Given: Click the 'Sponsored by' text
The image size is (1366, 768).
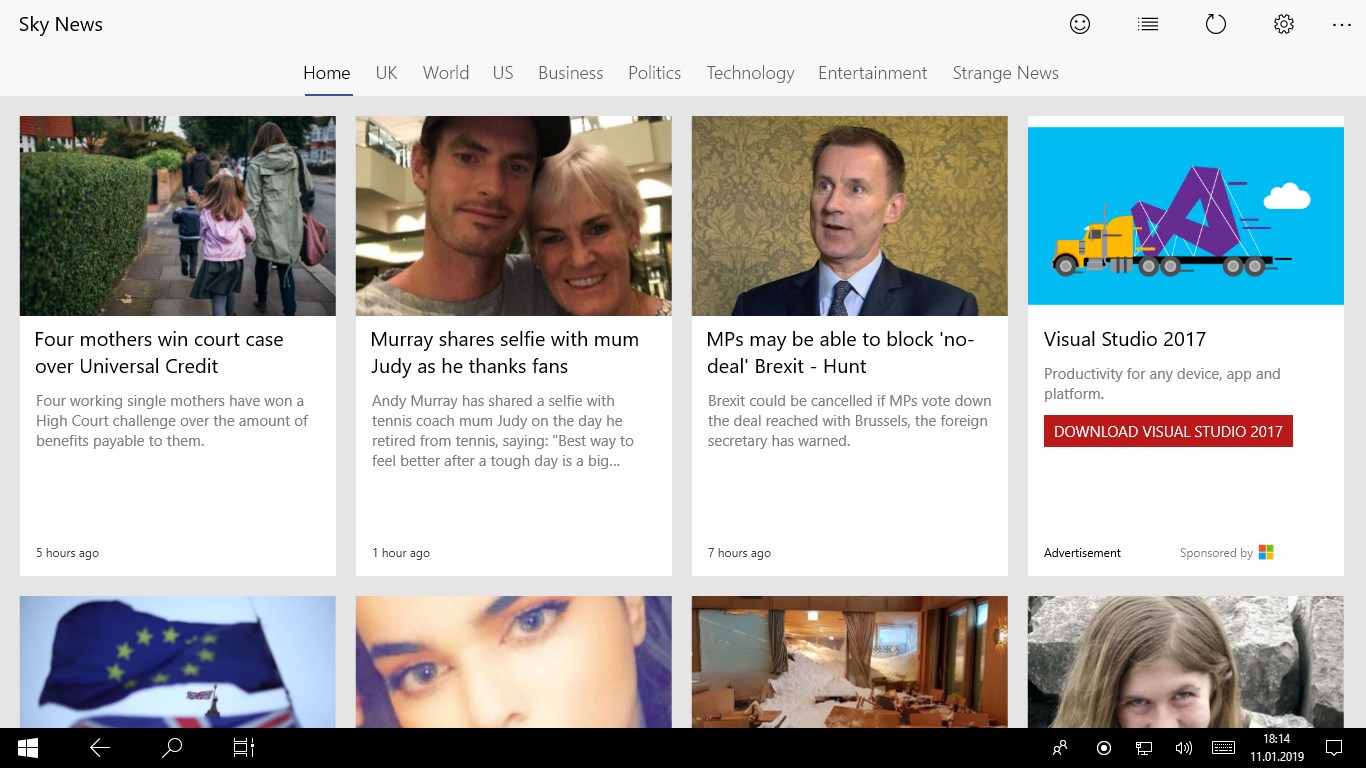Looking at the screenshot, I should [1216, 553].
